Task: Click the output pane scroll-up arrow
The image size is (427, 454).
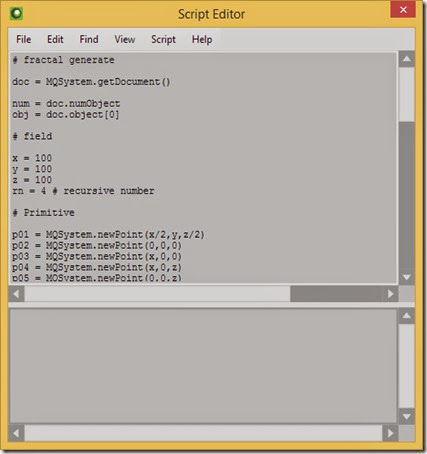Action: 406,316
